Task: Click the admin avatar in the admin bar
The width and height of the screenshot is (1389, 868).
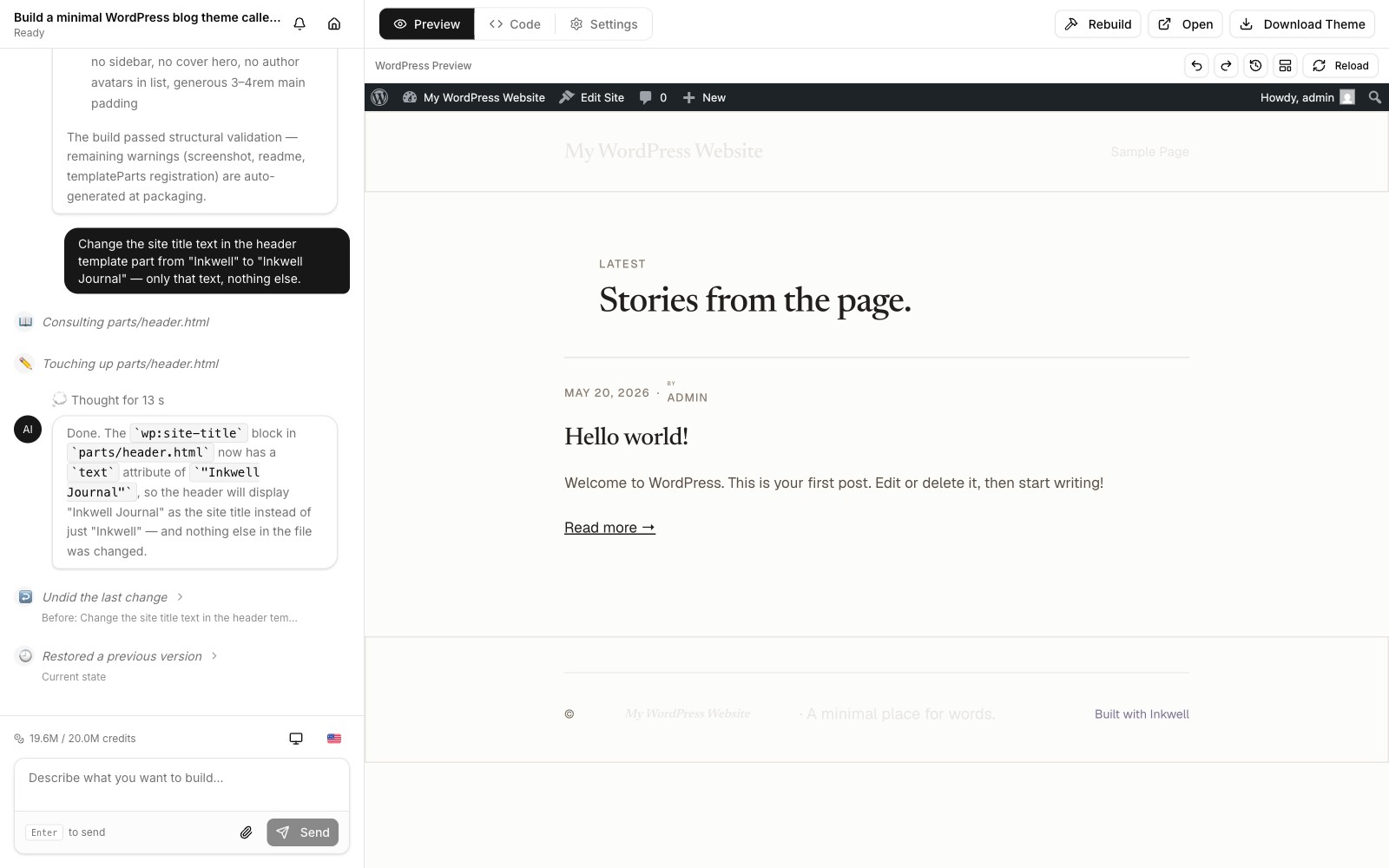Action: pos(1347,97)
